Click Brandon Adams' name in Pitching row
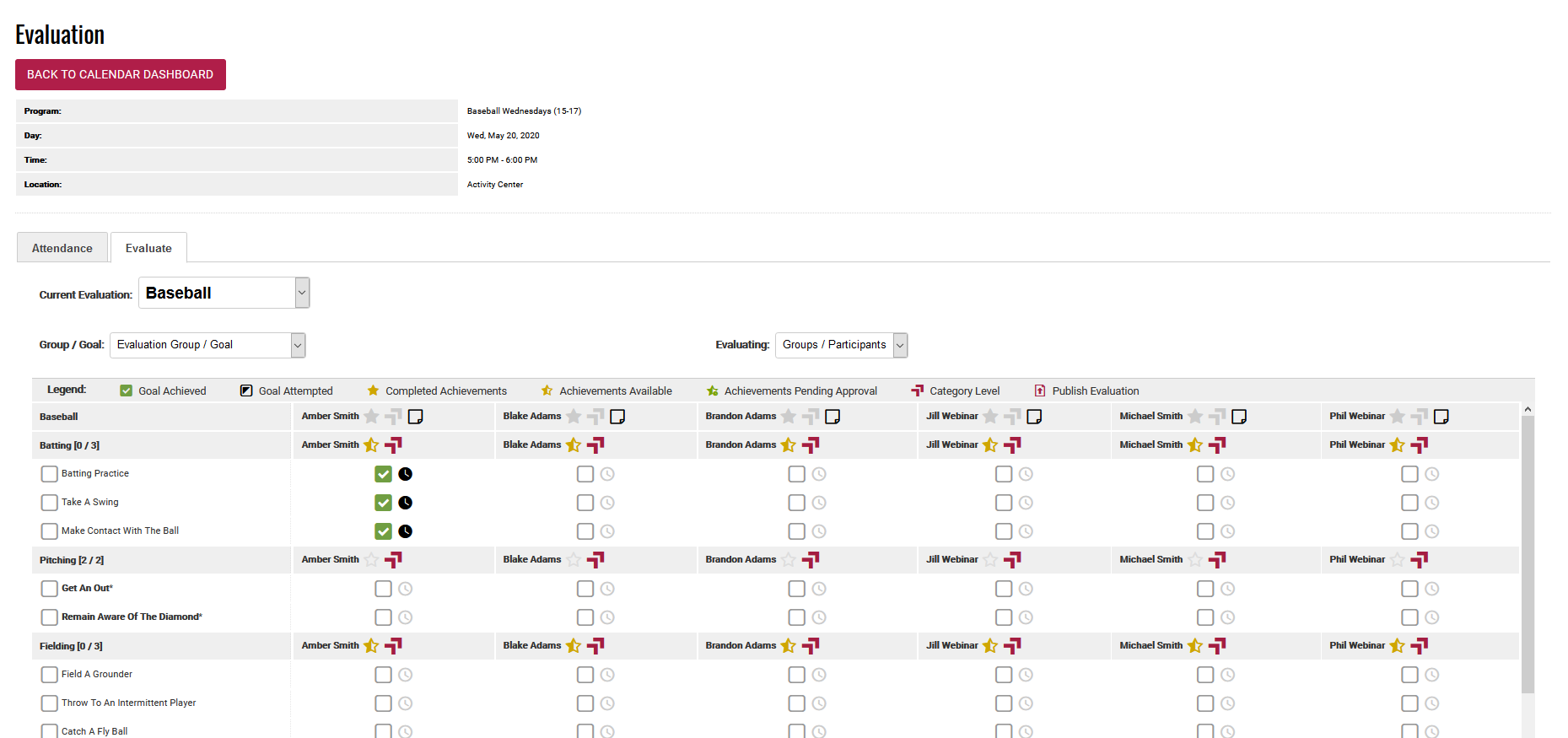The height and width of the screenshot is (738, 1568). pyautogui.click(x=741, y=560)
